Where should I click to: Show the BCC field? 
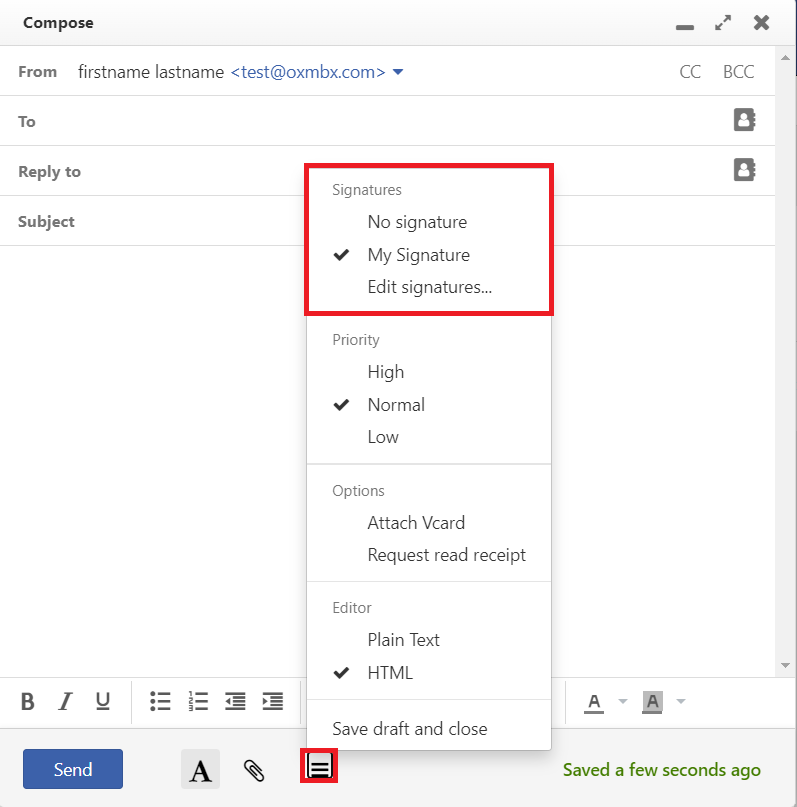[738, 72]
